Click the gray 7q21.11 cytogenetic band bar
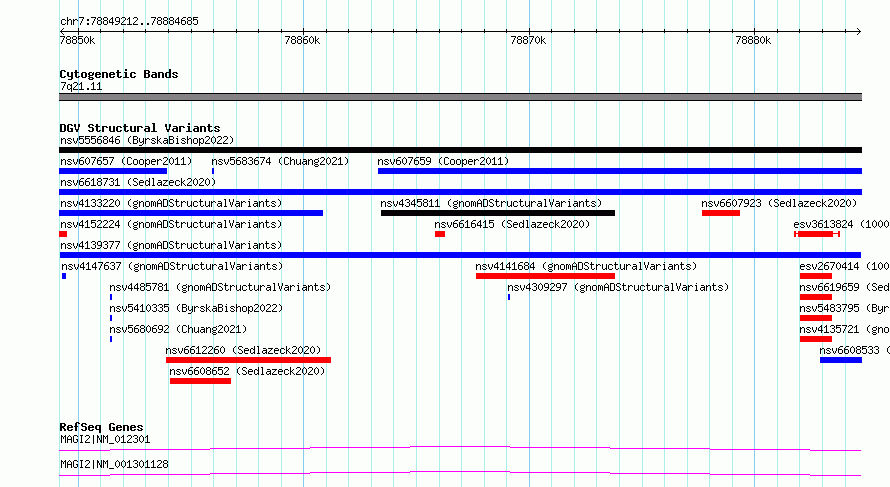 click(460, 97)
